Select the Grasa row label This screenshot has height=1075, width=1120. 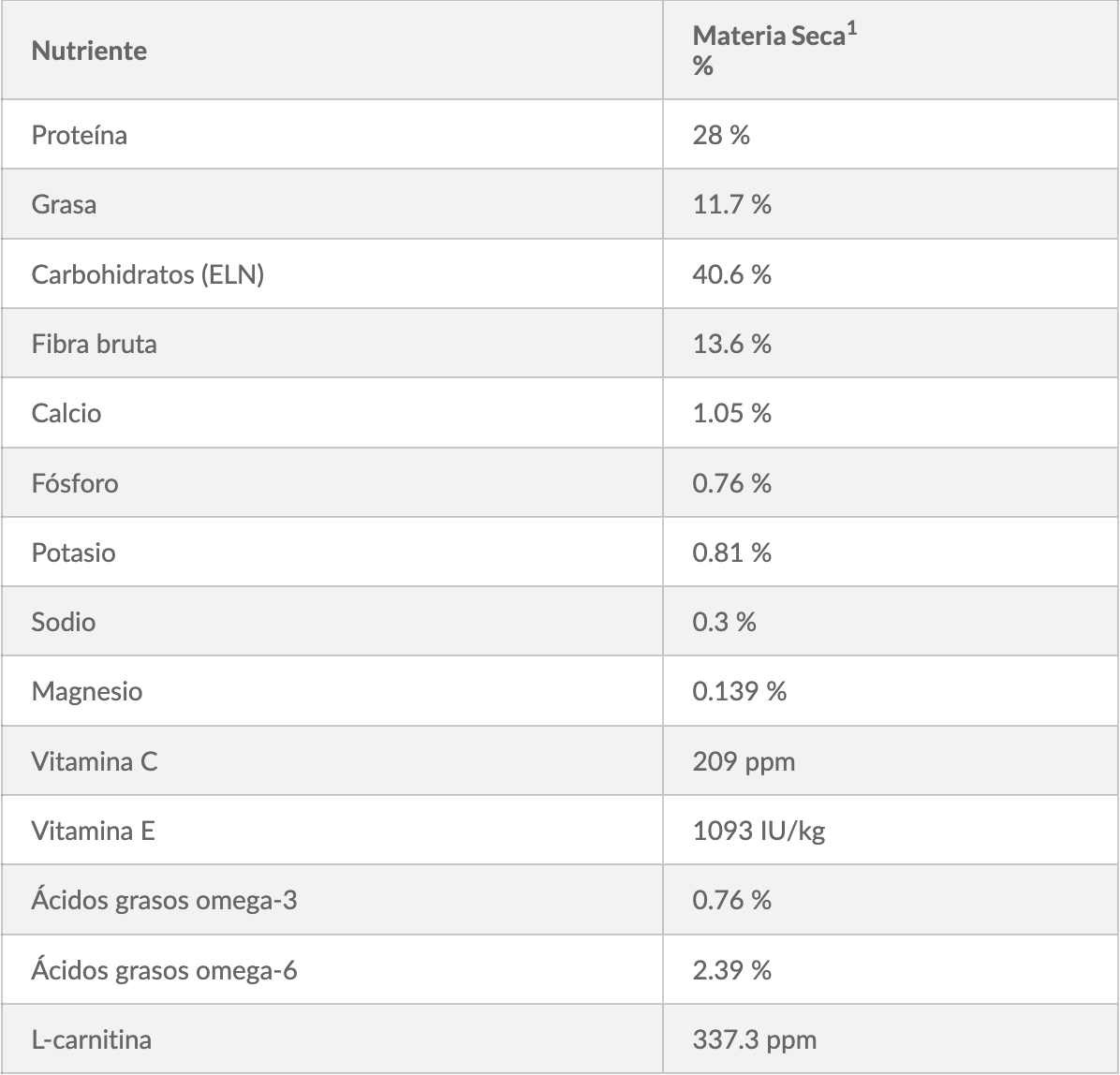point(64,204)
